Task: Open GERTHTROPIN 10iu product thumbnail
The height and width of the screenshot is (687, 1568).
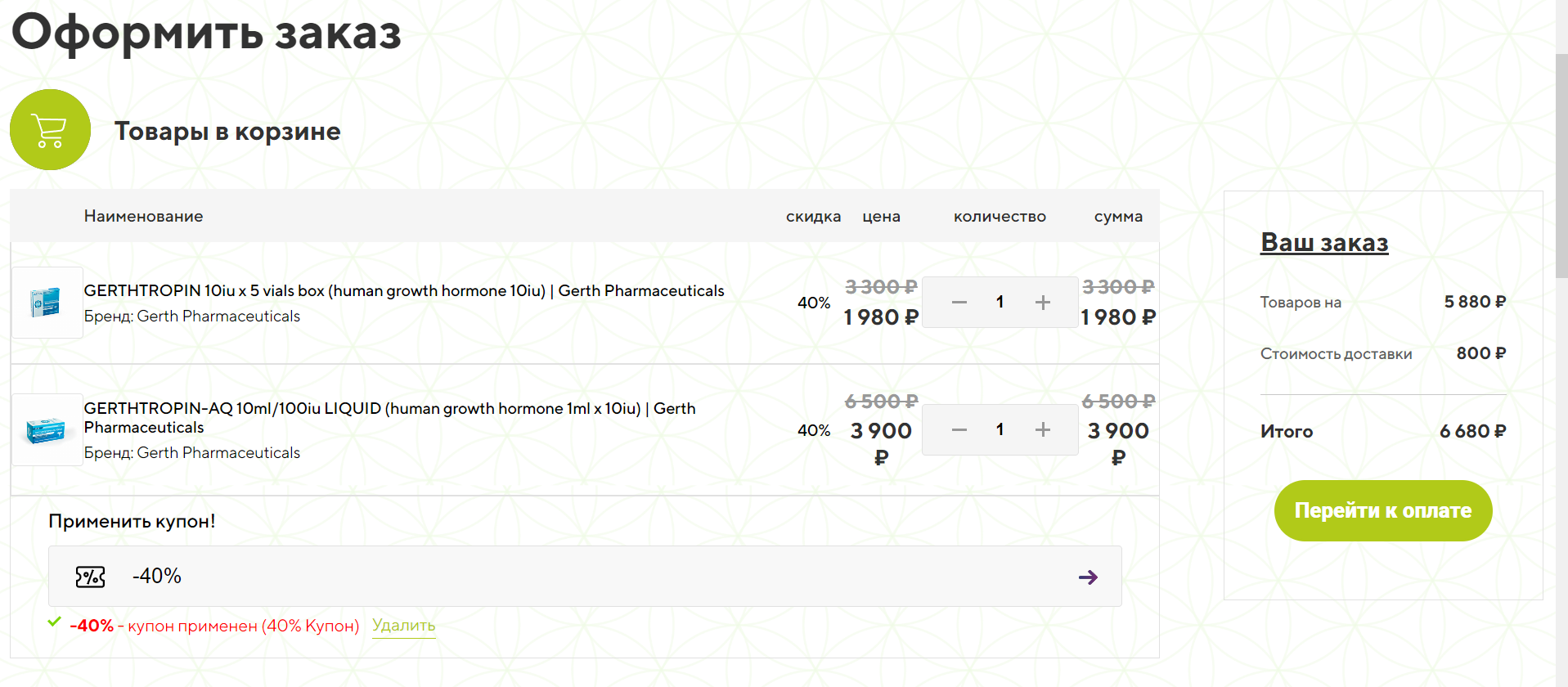Action: tap(47, 303)
